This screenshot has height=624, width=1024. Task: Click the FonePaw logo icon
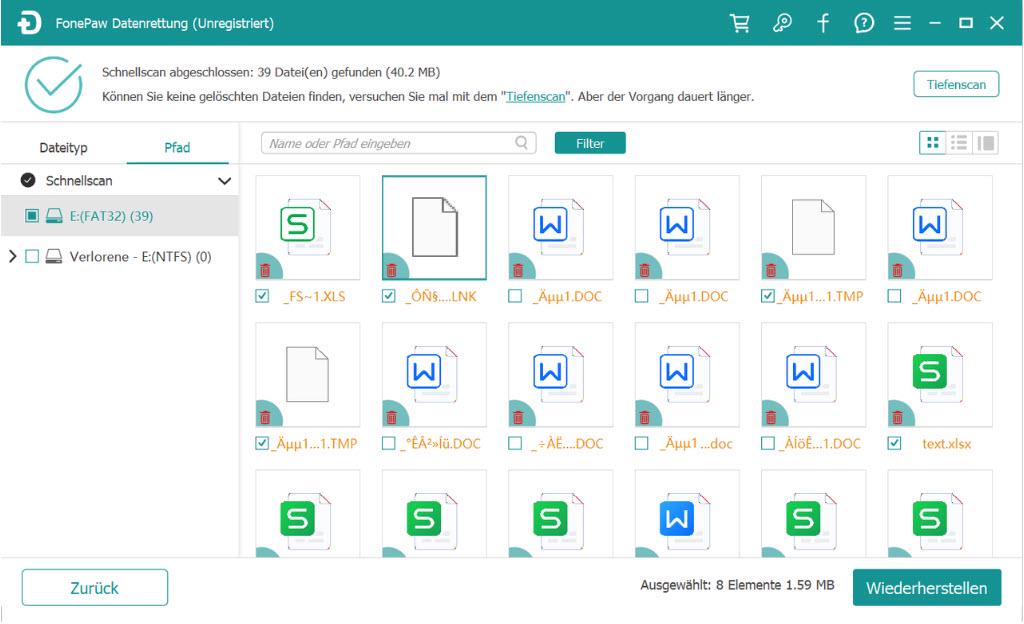(29, 23)
